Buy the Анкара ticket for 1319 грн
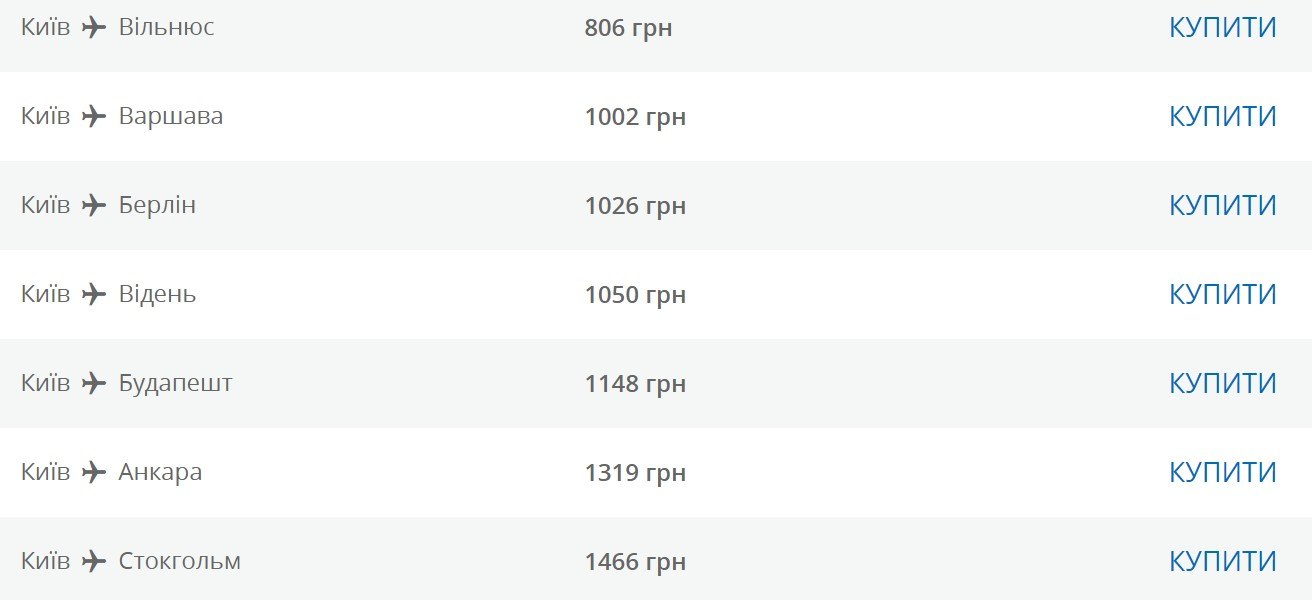The image size is (1312, 600). (x=1223, y=473)
